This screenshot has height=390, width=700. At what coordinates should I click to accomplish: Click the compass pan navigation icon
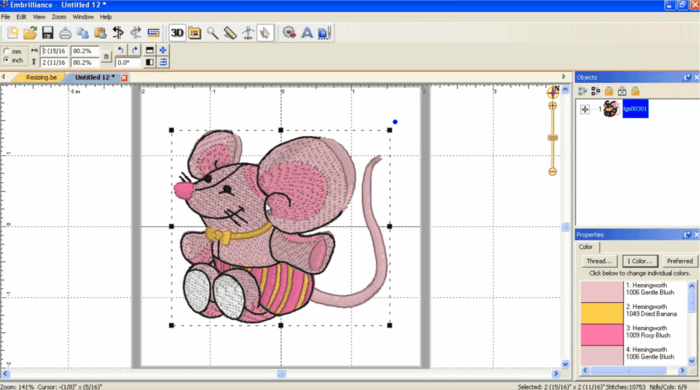[553, 92]
